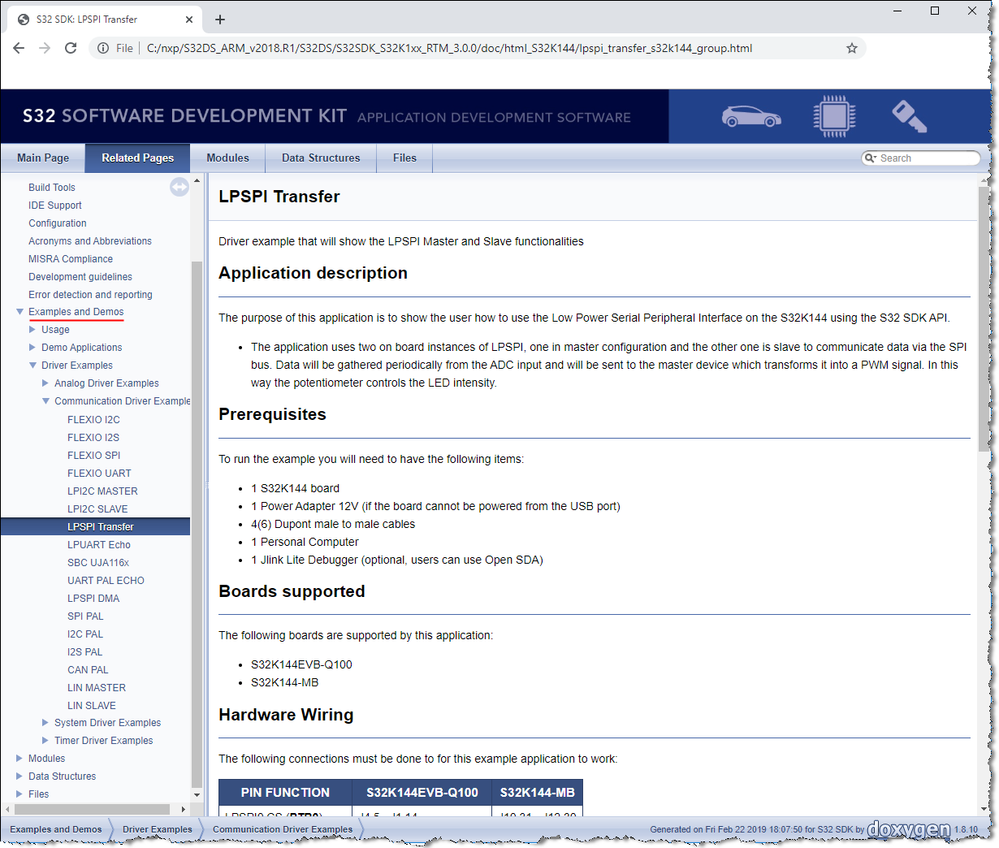Toggle the sidebar sync circle button
Screen dimensions: 999x848
click(x=179, y=187)
